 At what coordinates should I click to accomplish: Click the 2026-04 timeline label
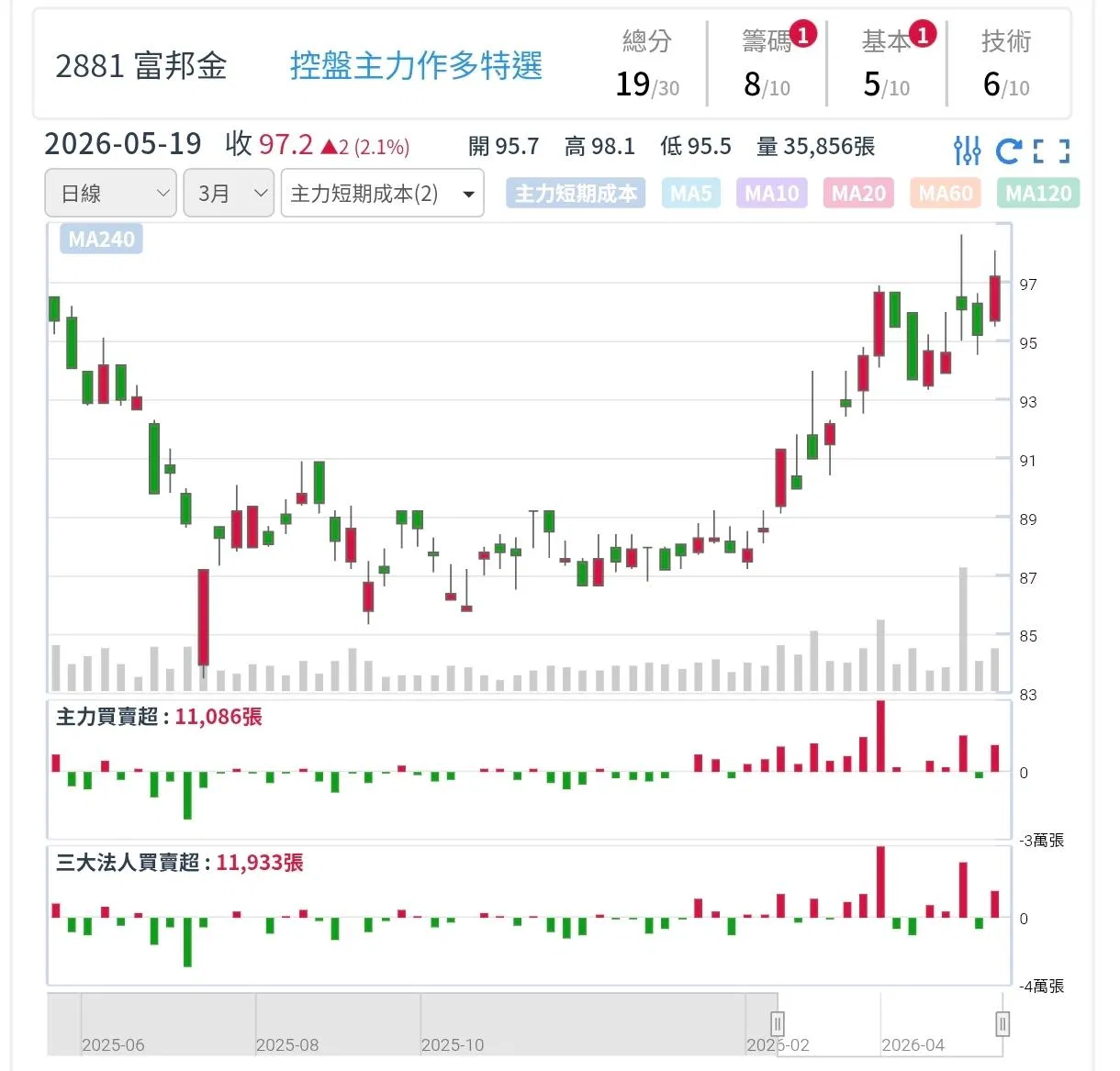tap(913, 1045)
